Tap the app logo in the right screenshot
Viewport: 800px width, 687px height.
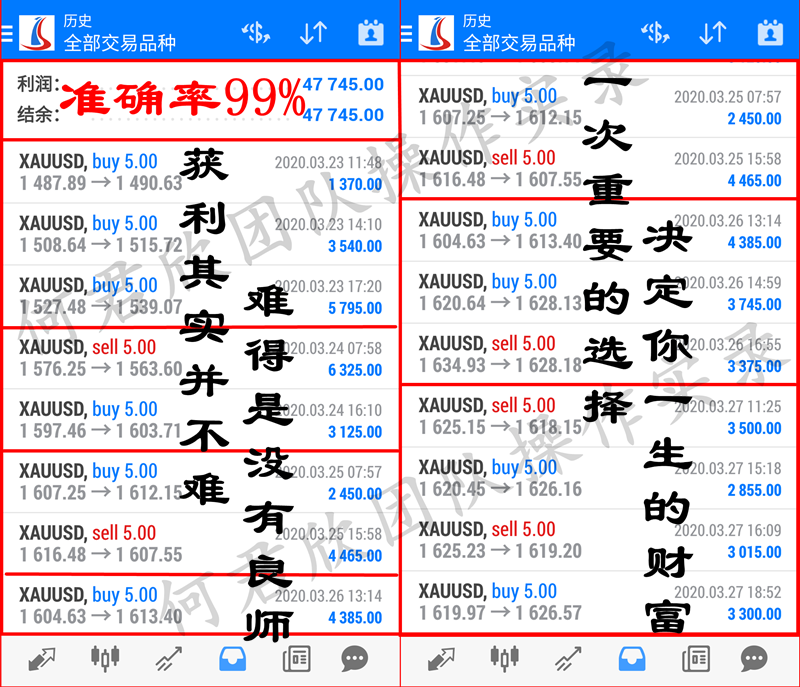pyautogui.click(x=436, y=33)
